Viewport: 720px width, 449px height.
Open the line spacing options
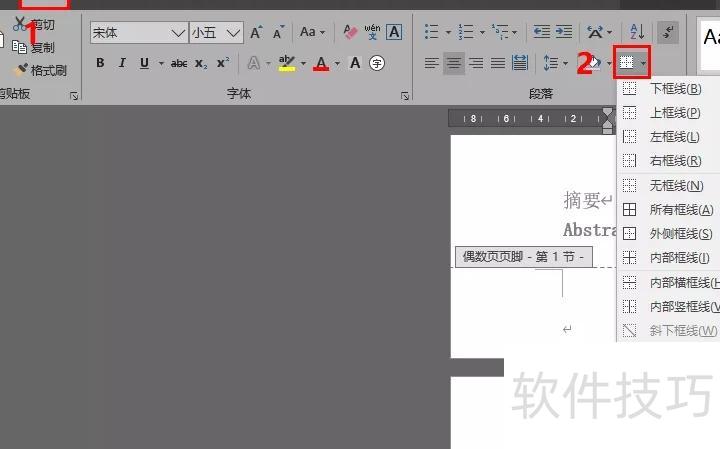click(551, 63)
